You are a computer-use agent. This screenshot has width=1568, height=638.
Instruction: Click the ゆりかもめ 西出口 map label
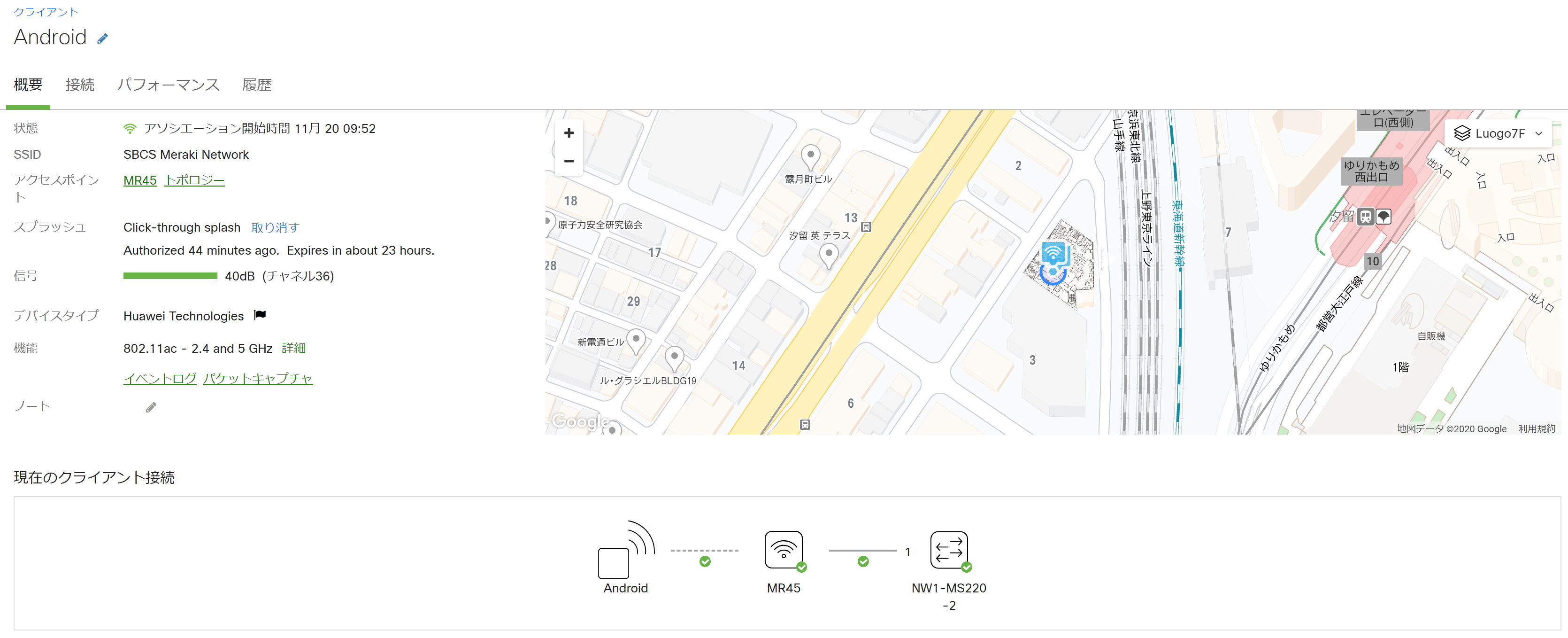[x=1371, y=171]
